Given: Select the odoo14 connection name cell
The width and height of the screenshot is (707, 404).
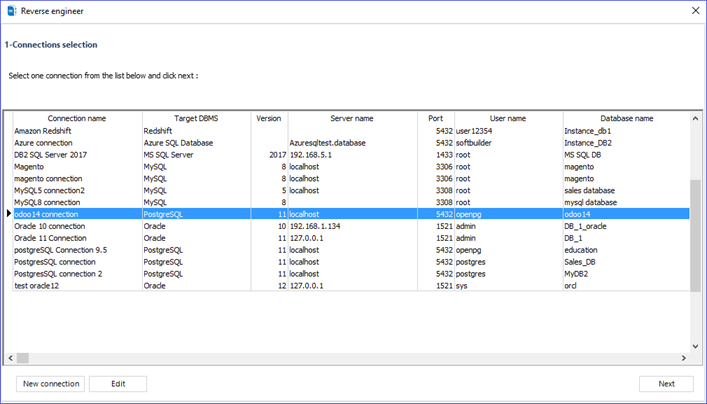Looking at the screenshot, I should click(77, 214).
